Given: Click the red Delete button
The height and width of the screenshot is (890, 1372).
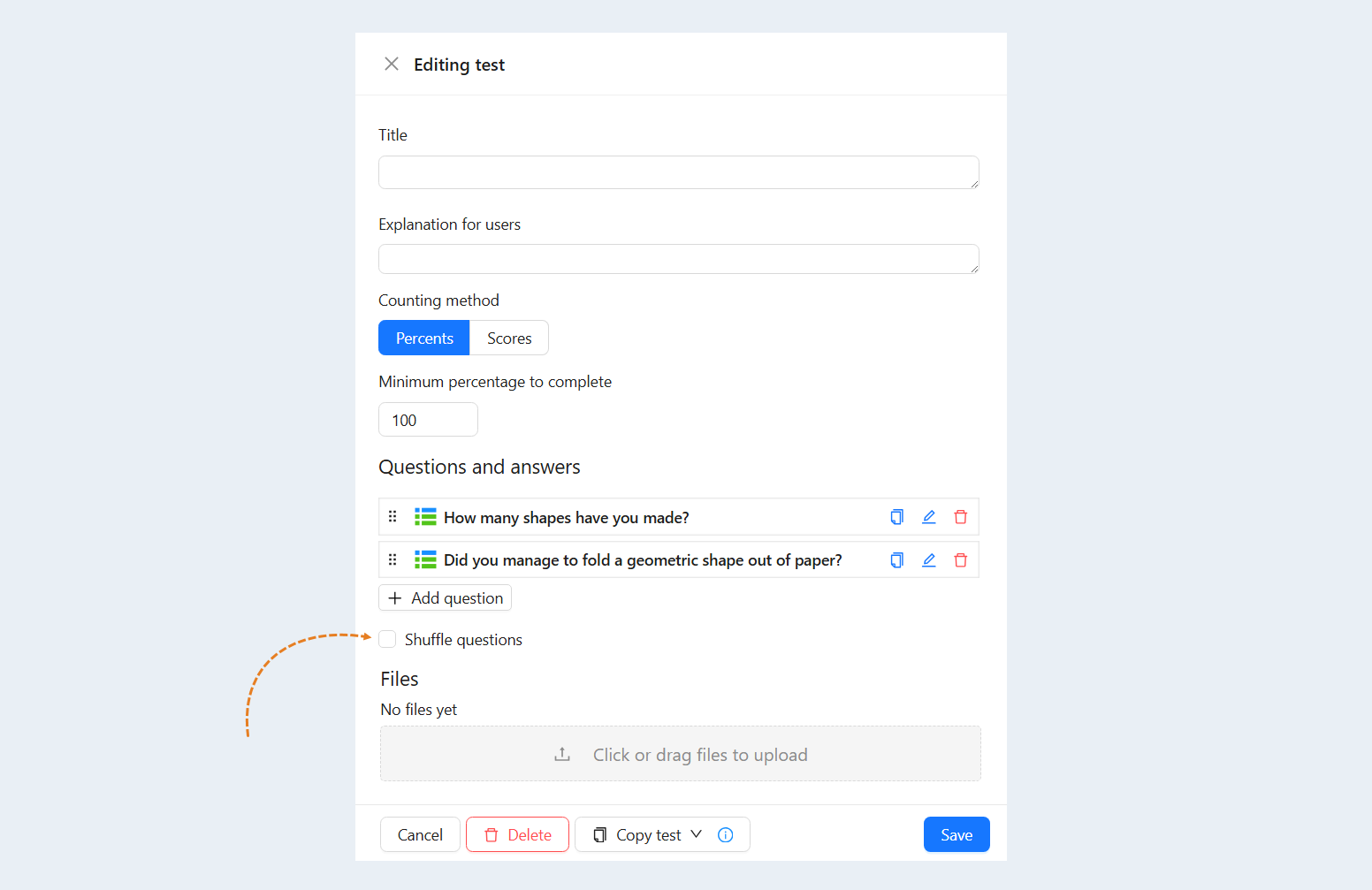Looking at the screenshot, I should click(x=517, y=834).
